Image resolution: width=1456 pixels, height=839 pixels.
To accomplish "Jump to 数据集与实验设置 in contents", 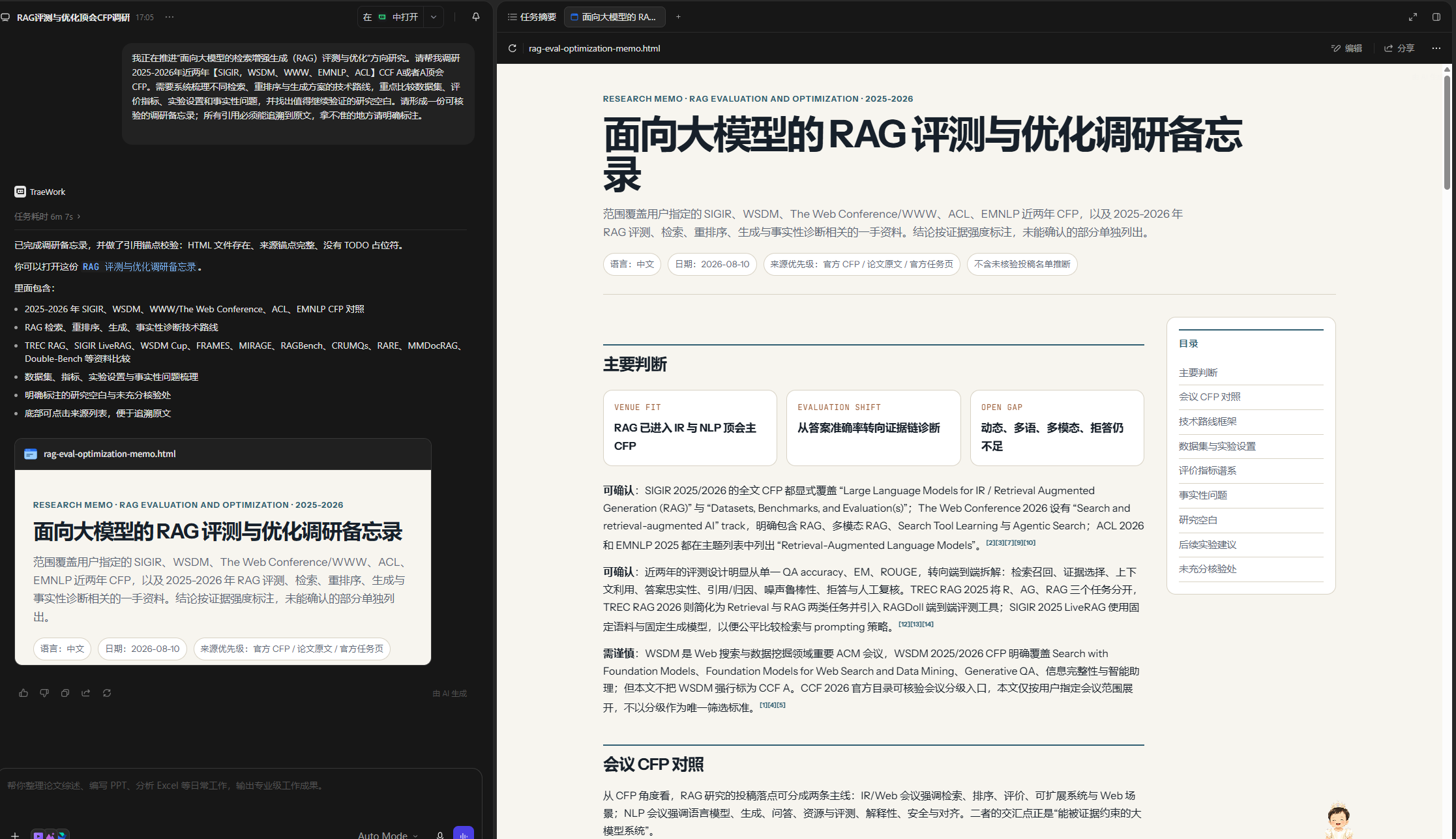I will click(1217, 447).
